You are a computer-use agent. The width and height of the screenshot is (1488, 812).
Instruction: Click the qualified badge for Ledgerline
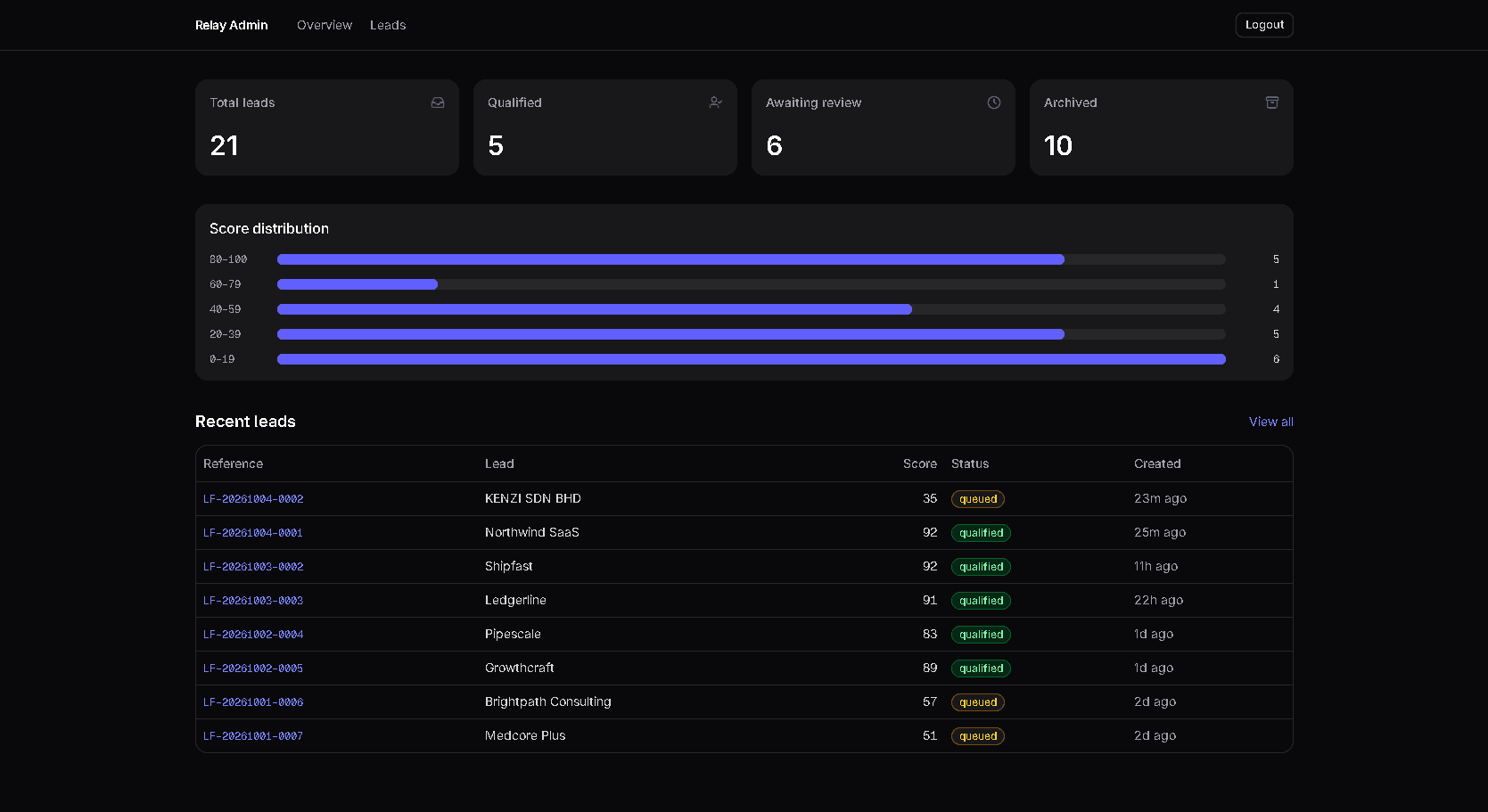[x=981, y=601]
